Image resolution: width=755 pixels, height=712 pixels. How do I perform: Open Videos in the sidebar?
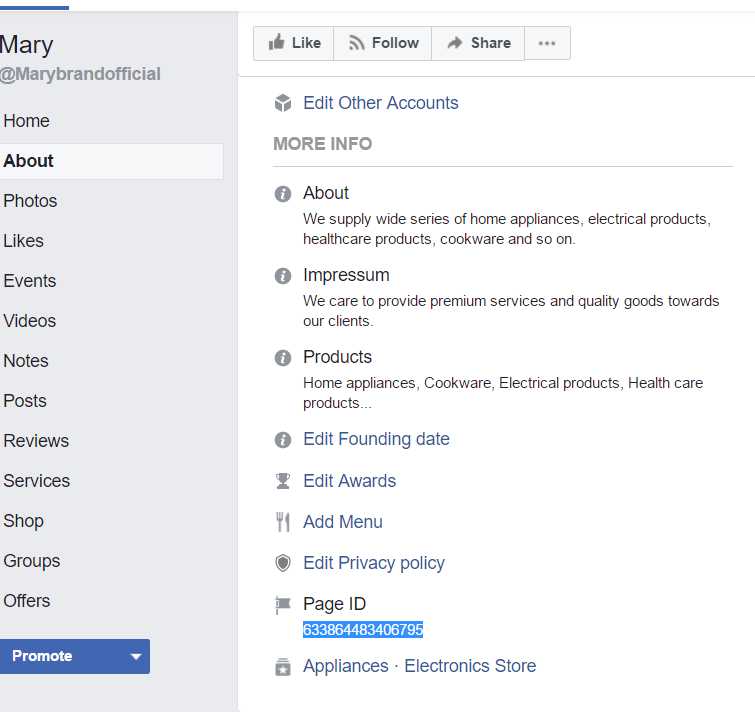[x=29, y=321]
